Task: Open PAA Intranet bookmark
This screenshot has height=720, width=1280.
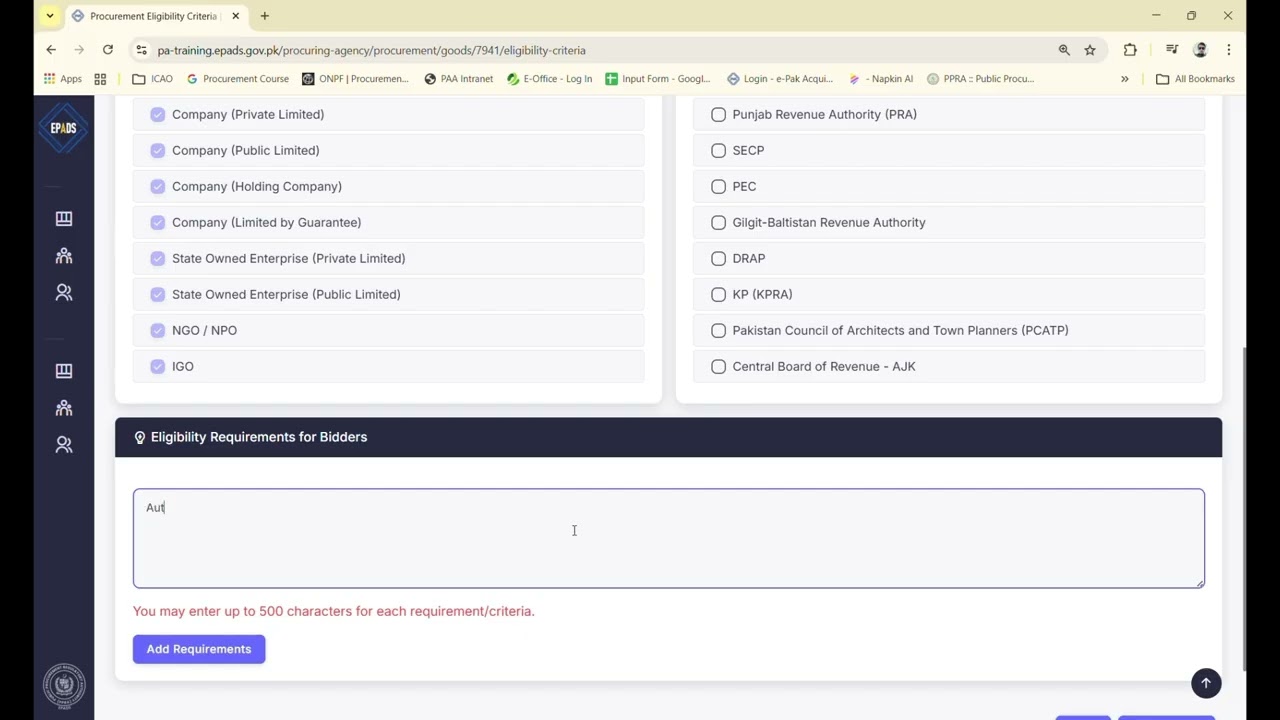Action: pyautogui.click(x=458, y=79)
